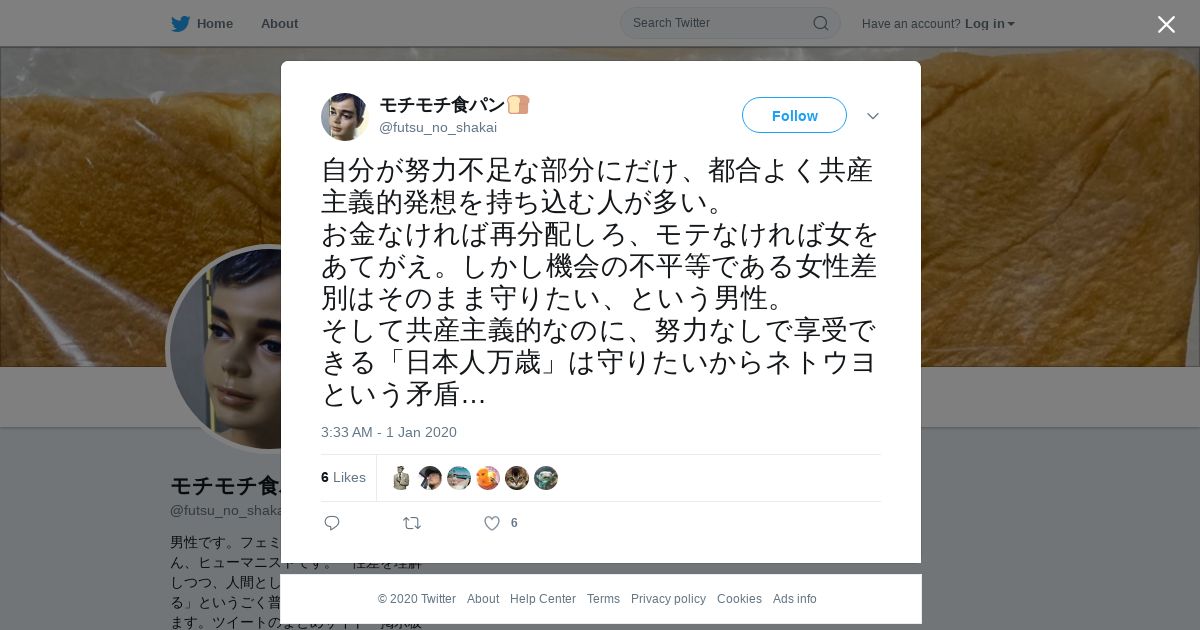Open the tweet author's avatar
Viewport: 1200px width, 630px height.
pos(345,117)
